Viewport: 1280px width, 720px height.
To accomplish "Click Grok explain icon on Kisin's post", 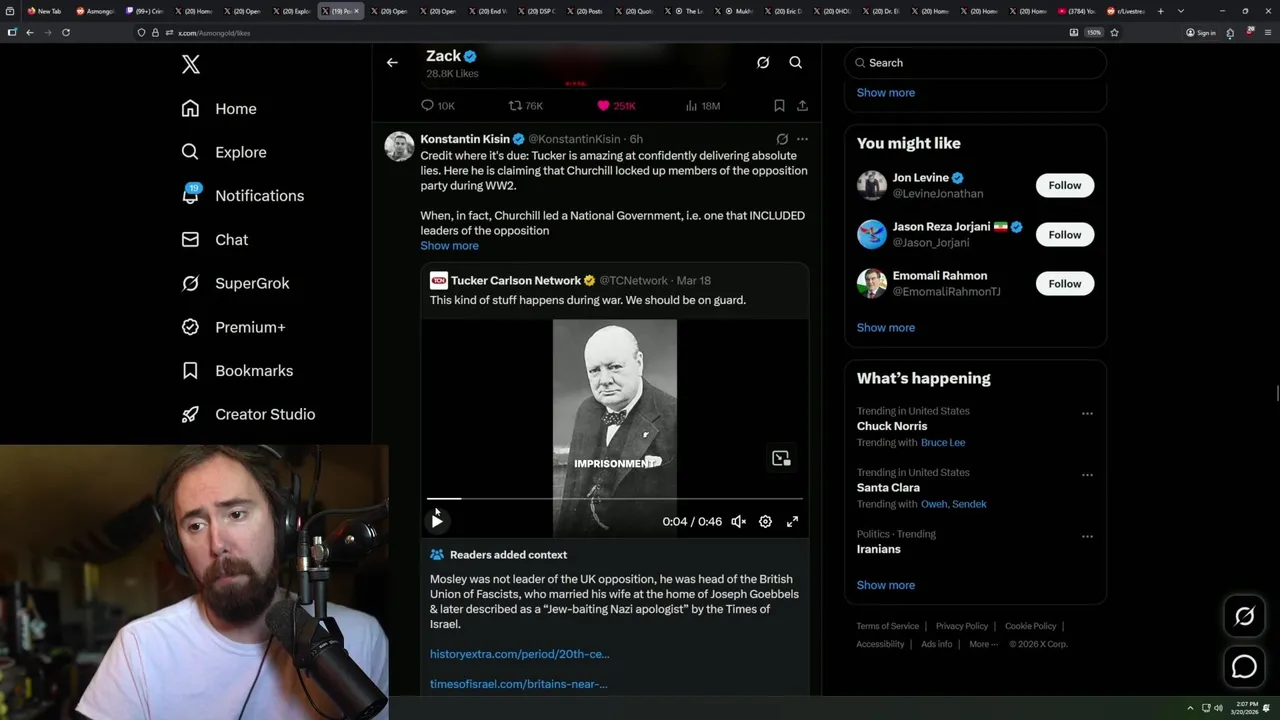I will click(782, 139).
